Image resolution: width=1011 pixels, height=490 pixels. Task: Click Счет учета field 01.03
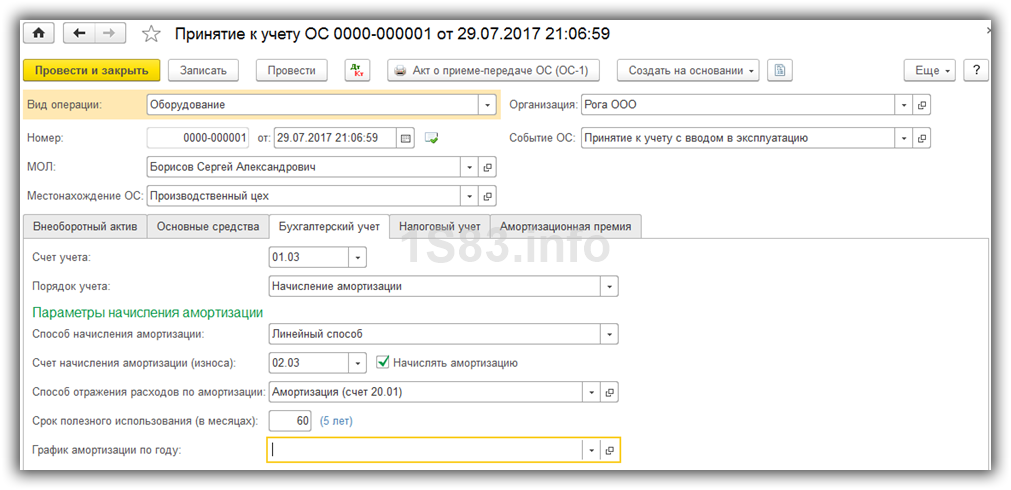click(309, 257)
